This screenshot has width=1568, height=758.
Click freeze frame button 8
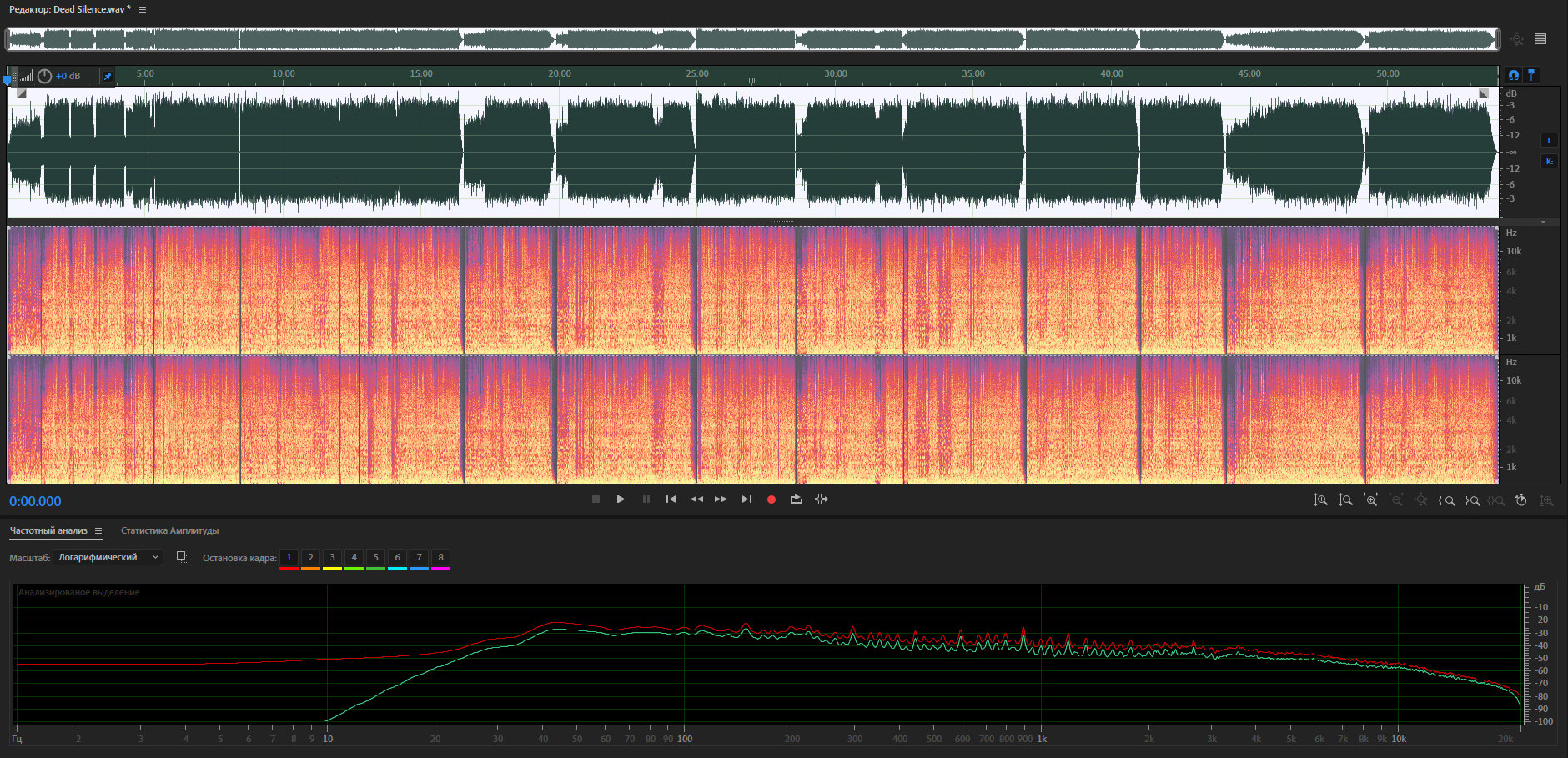coord(440,557)
